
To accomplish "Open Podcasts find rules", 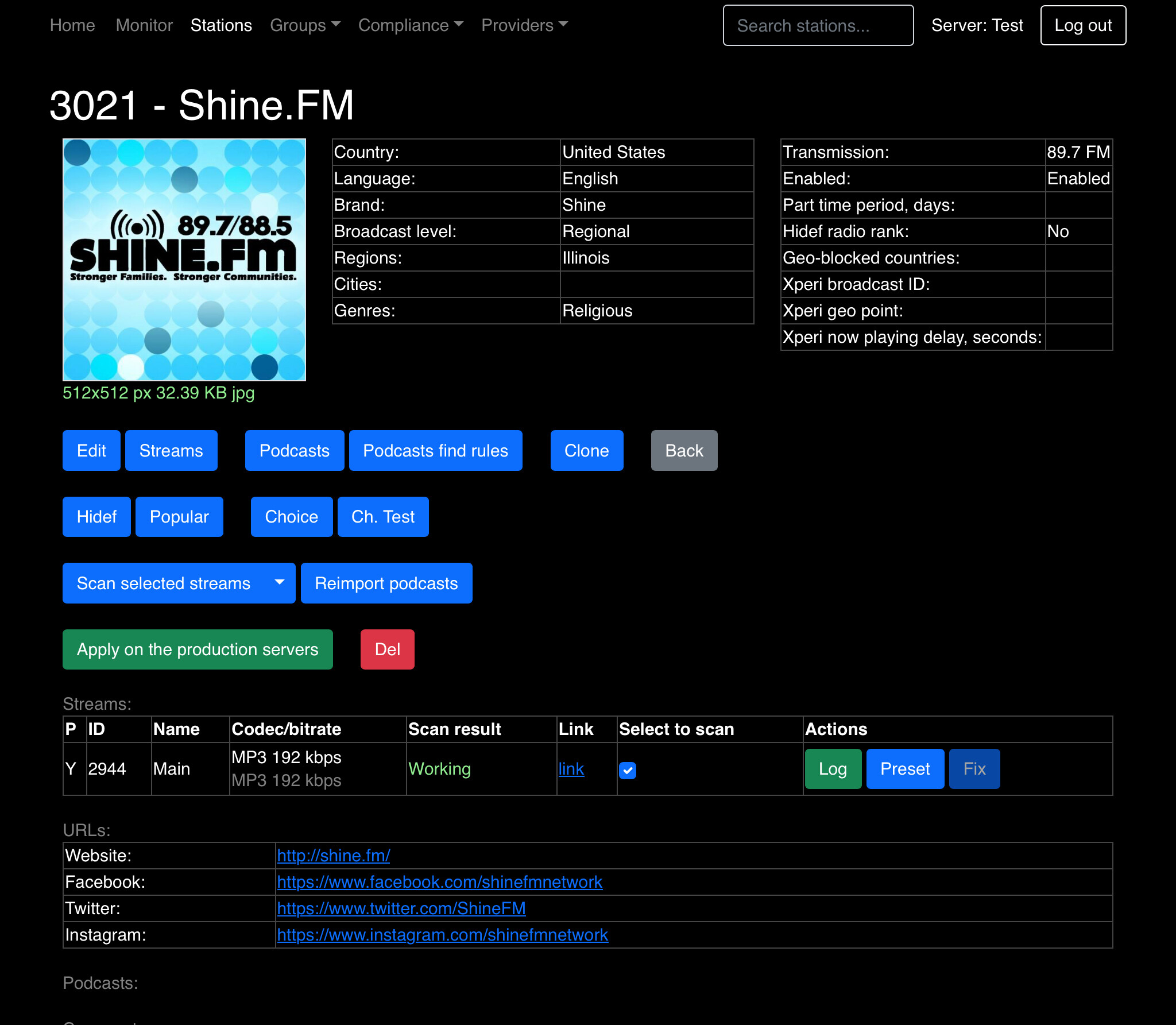I will tap(435, 451).
